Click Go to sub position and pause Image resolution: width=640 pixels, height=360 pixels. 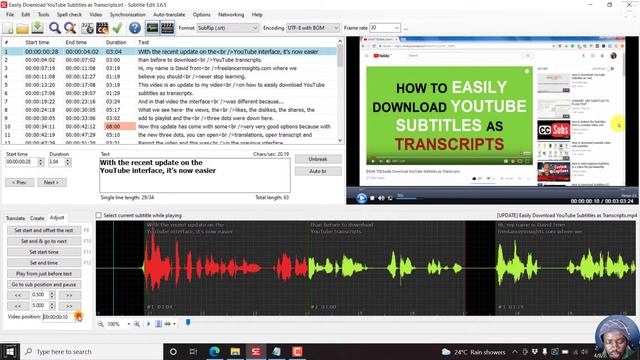44,284
